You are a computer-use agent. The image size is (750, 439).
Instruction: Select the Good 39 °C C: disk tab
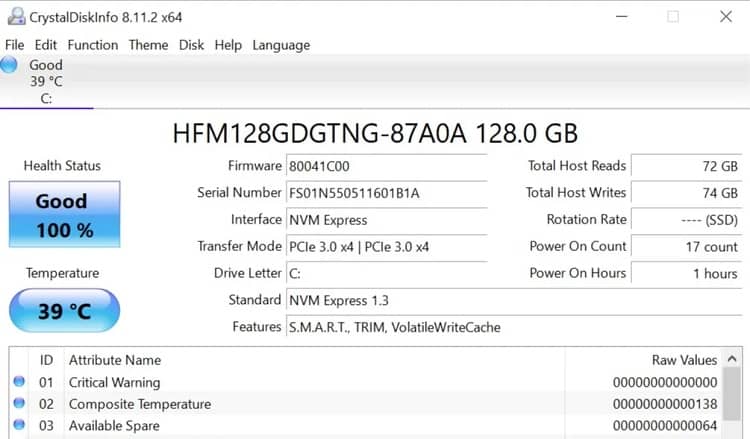(x=46, y=81)
